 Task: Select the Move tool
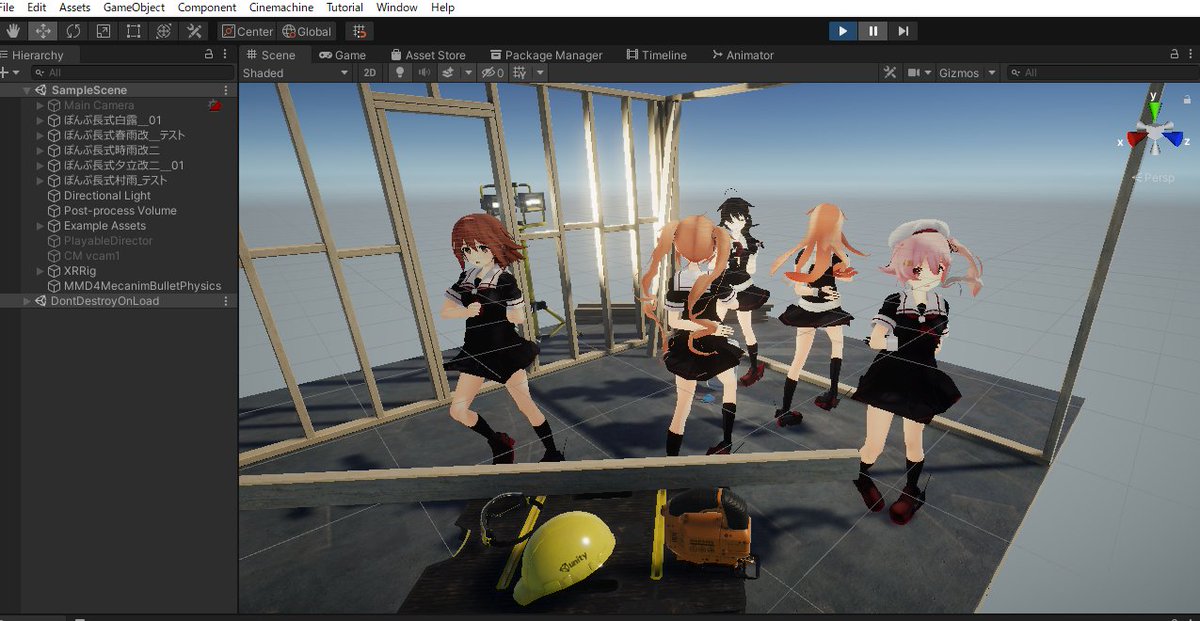(42, 30)
